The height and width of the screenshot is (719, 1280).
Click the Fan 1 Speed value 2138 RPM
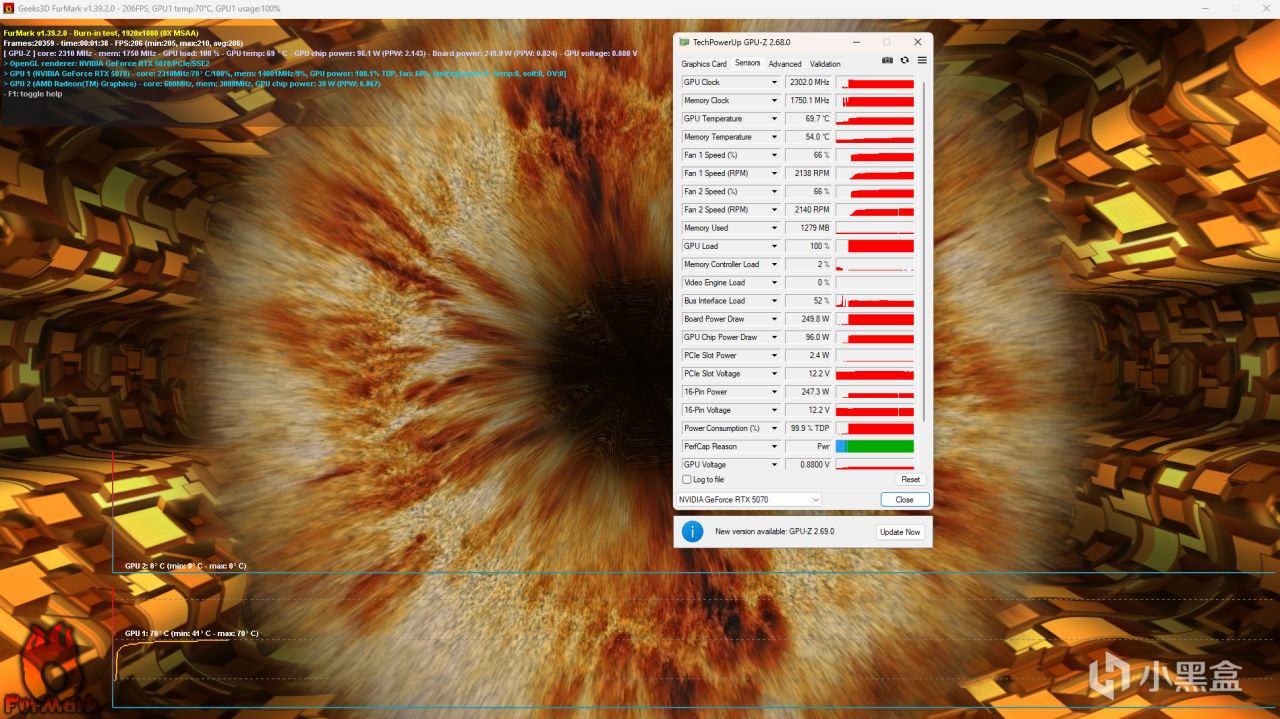[x=808, y=173]
